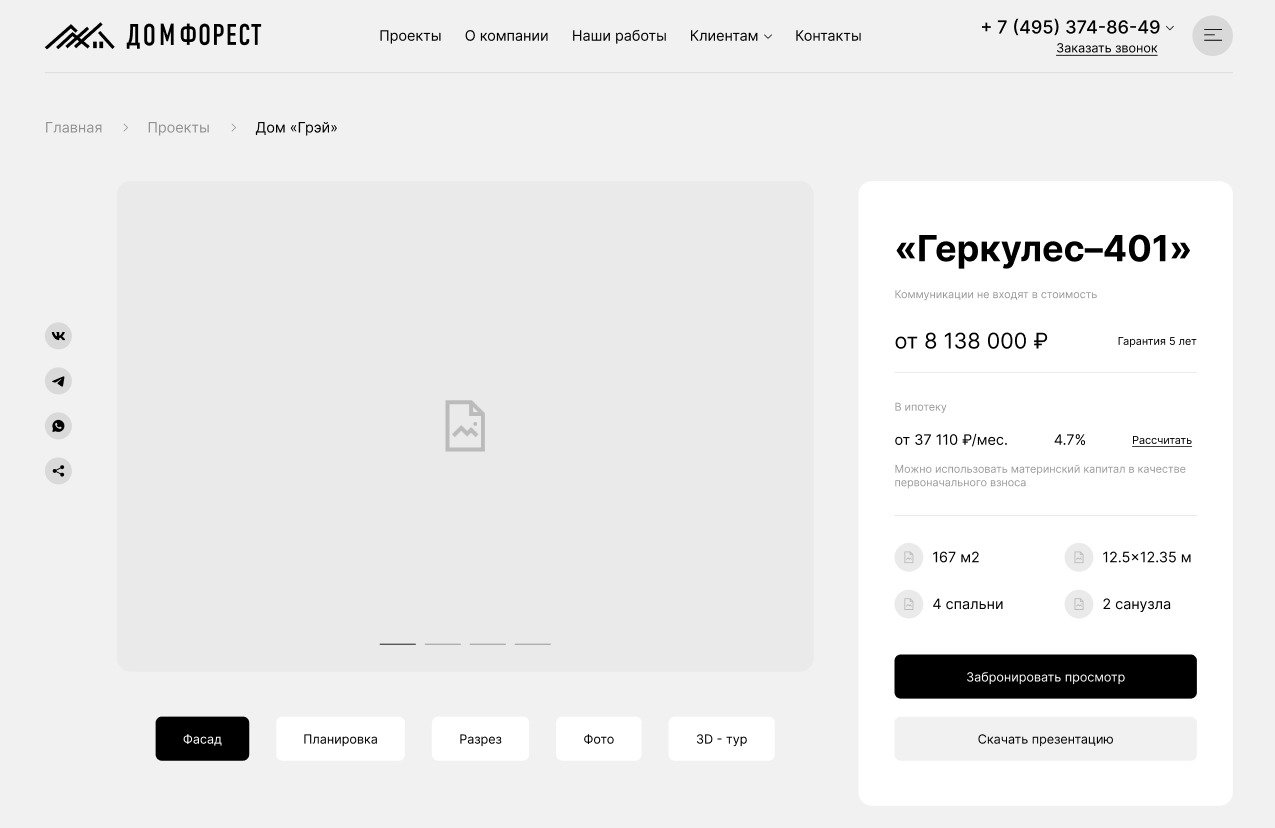Share via the WhatsApp icon
Screen dimensions: 1275x828
(x=58, y=426)
